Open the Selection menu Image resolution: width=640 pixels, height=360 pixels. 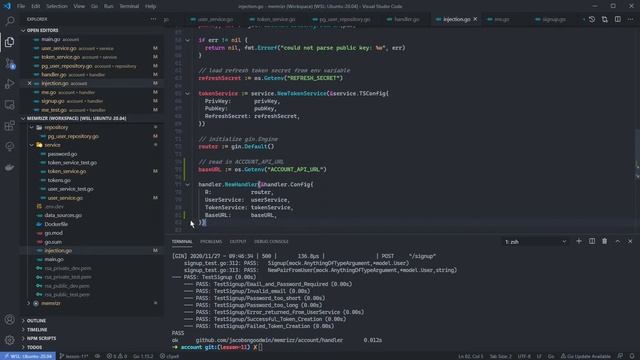coord(57,6)
